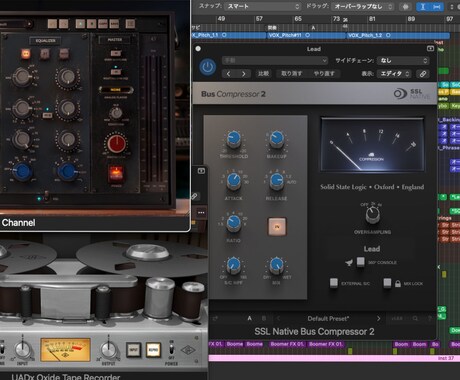Click the lower-right blue EQ filter knob

67,171
